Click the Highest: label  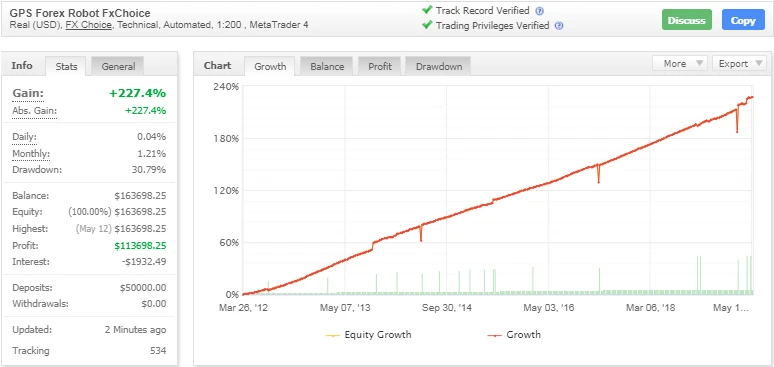pyautogui.click(x=30, y=229)
